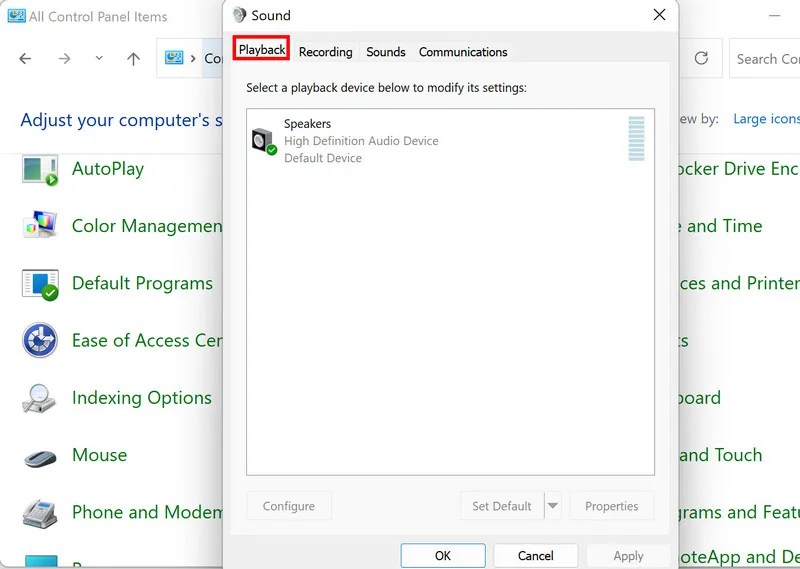Click the Speakers device name
800x569 pixels.
point(307,124)
